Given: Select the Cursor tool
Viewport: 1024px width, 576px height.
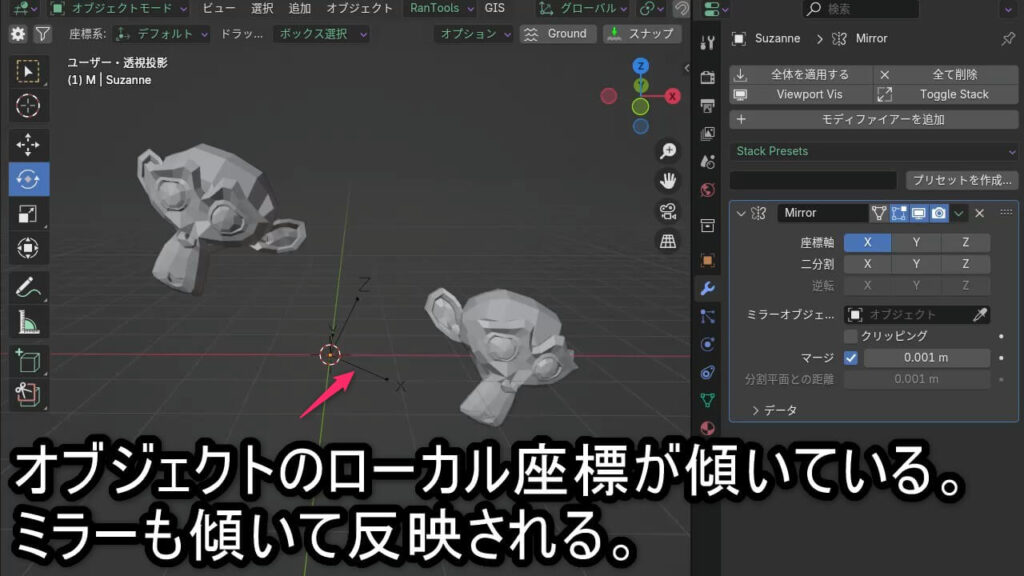Looking at the screenshot, I should [x=28, y=105].
